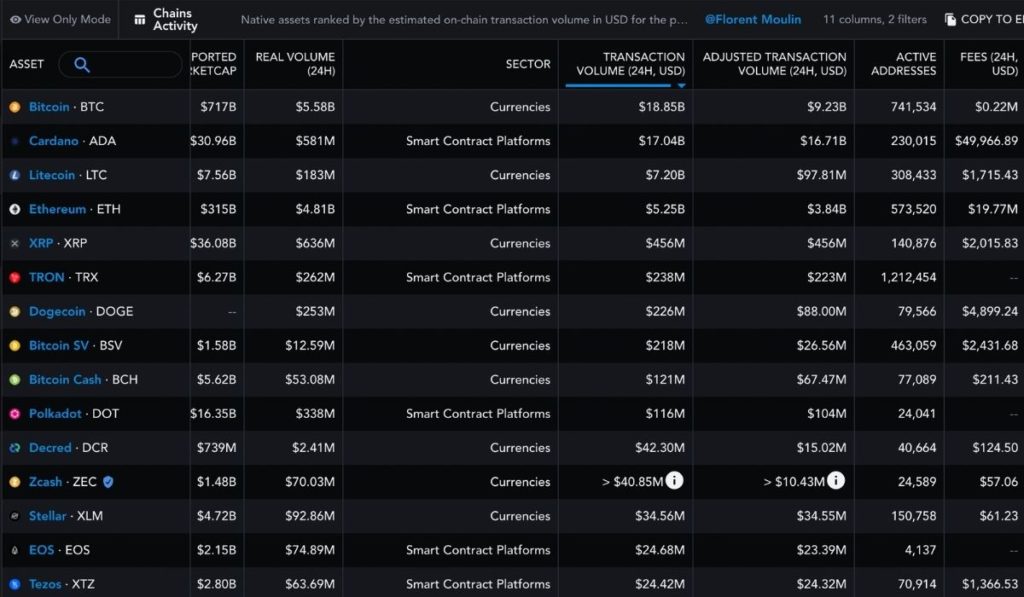Open the EOS asset link
This screenshot has height=597, width=1024.
point(41,550)
